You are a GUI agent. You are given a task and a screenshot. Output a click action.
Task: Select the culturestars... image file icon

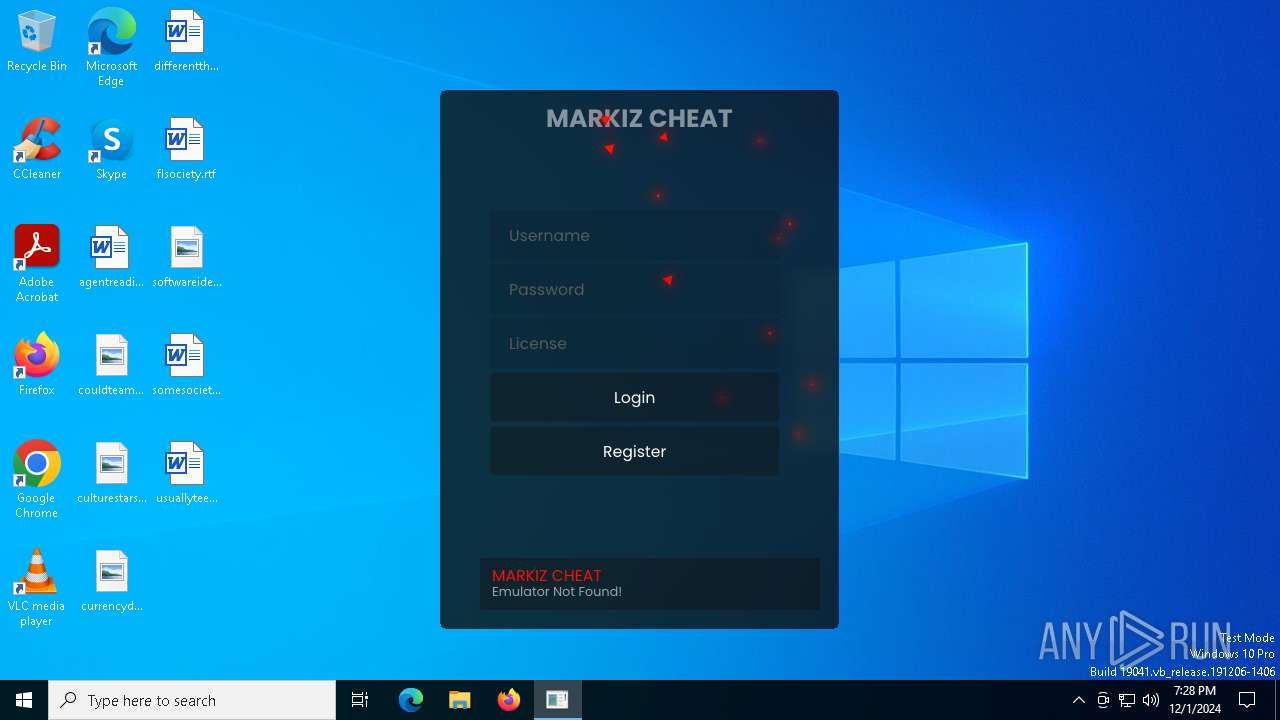coord(111,474)
